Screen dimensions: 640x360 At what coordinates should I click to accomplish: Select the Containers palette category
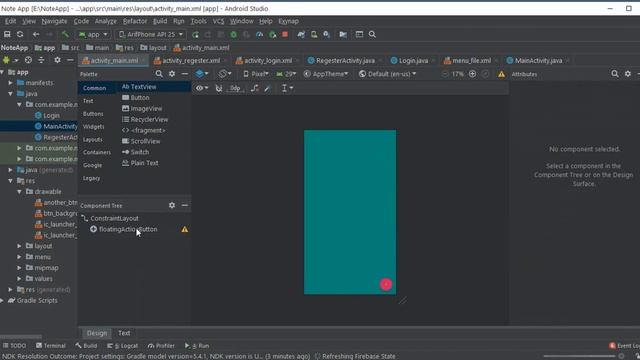pyautogui.click(x=97, y=153)
